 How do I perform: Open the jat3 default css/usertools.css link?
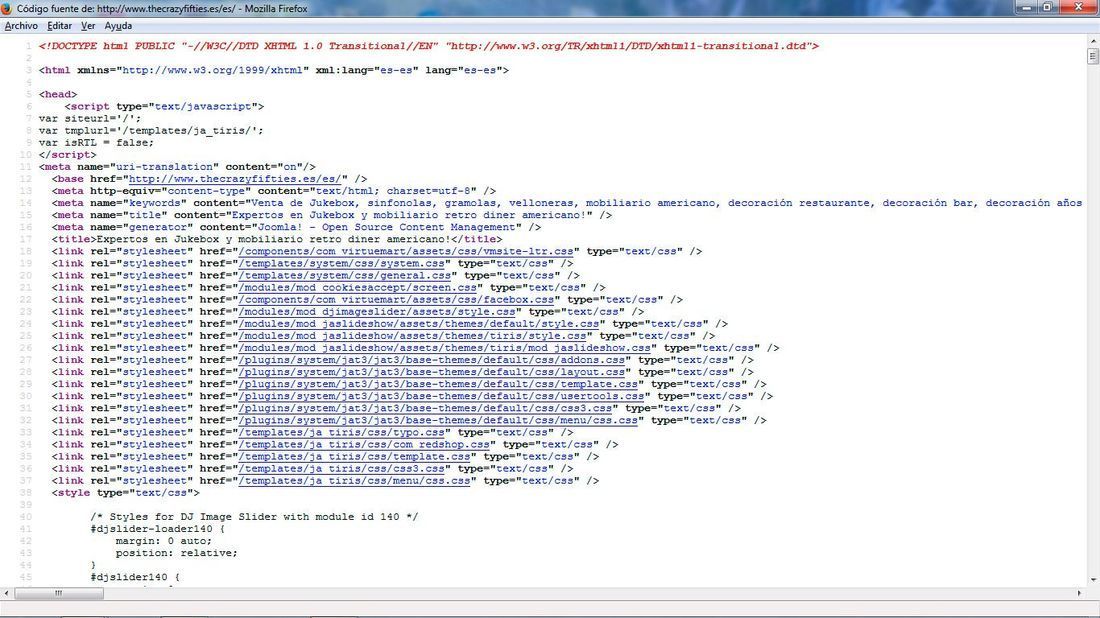pos(441,396)
